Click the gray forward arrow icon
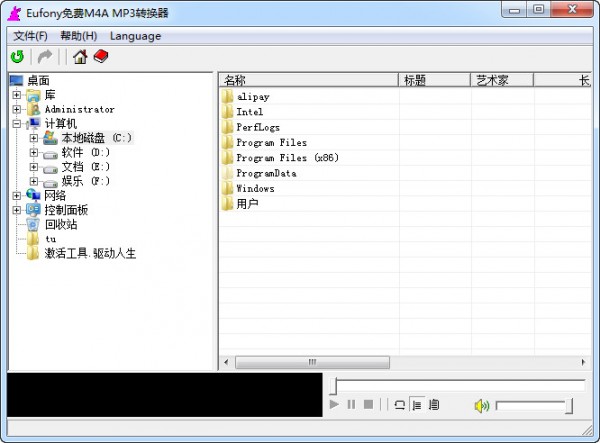Image resolution: width=600 pixels, height=443 pixels. pos(45,57)
